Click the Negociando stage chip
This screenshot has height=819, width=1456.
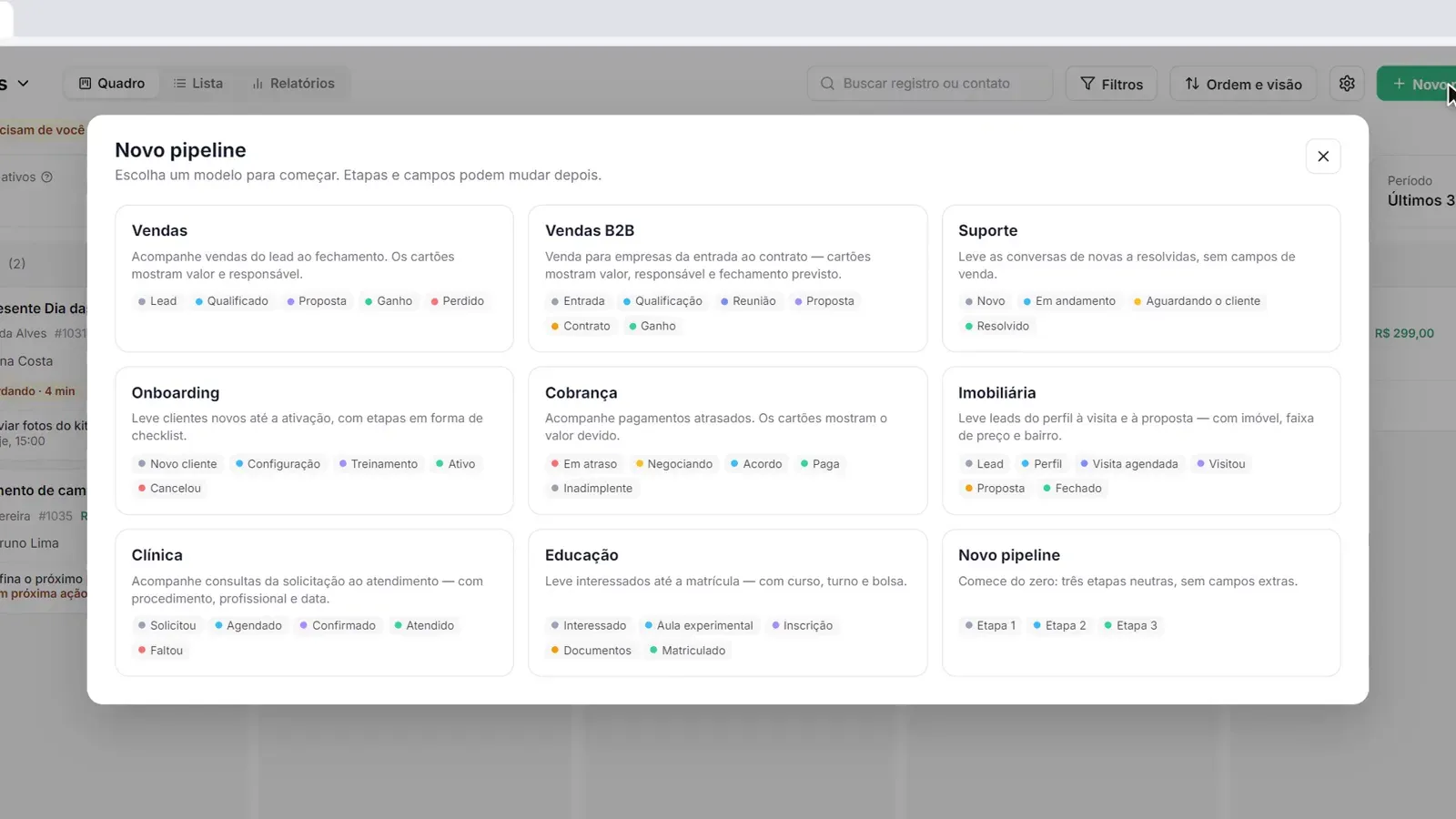(x=674, y=464)
